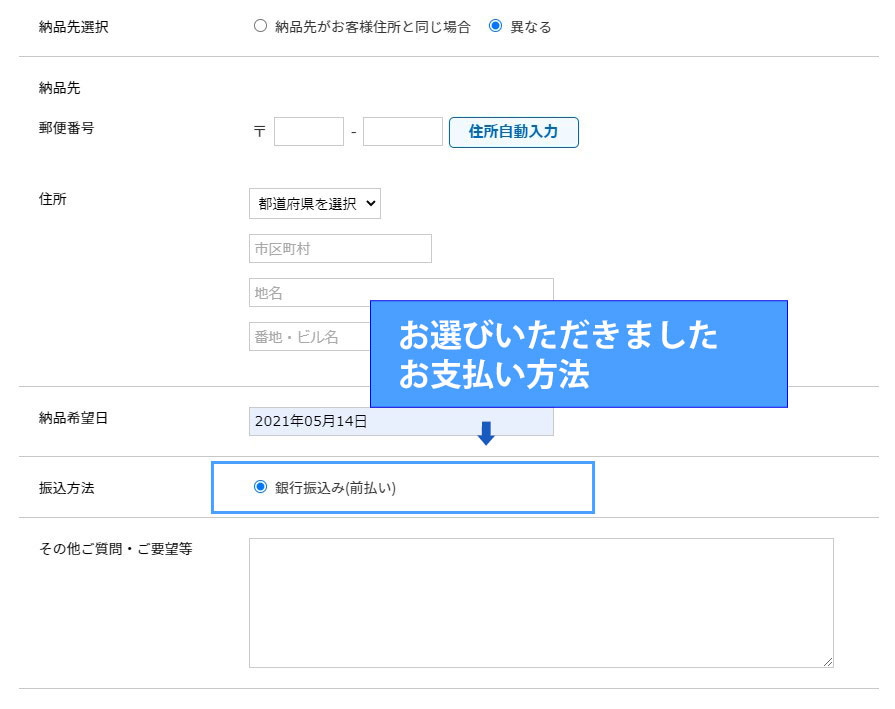Screen dimensions: 895x709
Task: Click the 住所自動入力 button
Action: (513, 132)
